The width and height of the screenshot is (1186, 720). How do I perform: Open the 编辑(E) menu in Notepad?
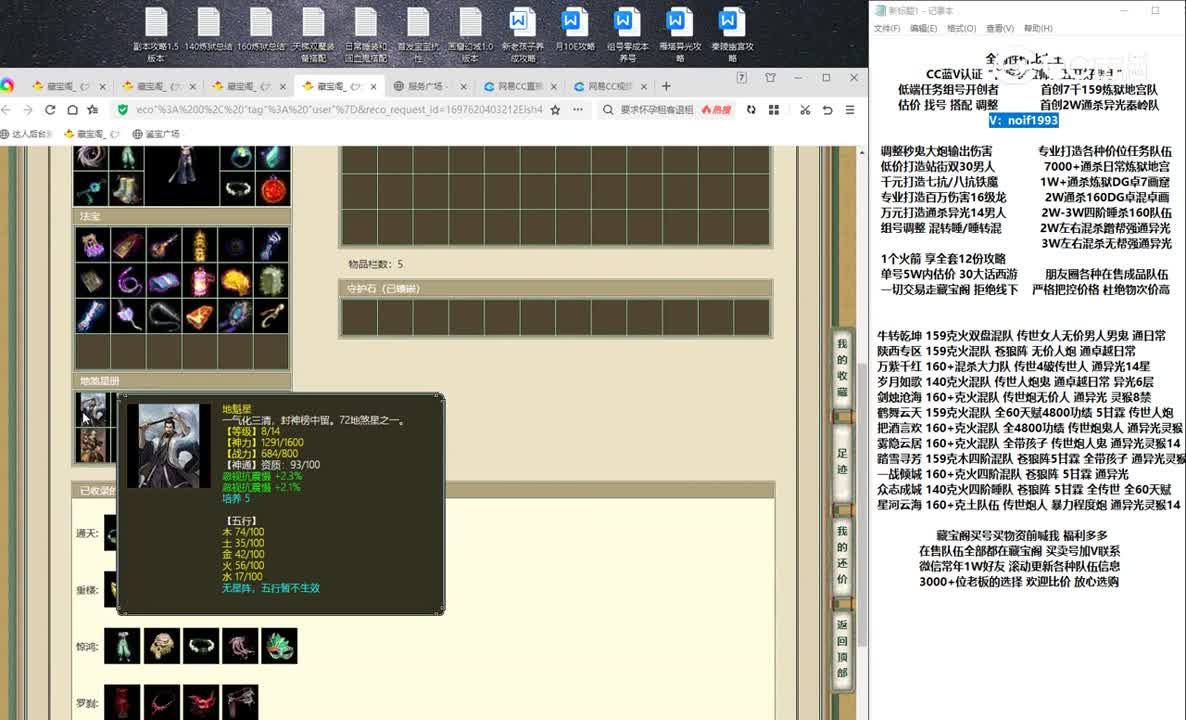pos(923,29)
